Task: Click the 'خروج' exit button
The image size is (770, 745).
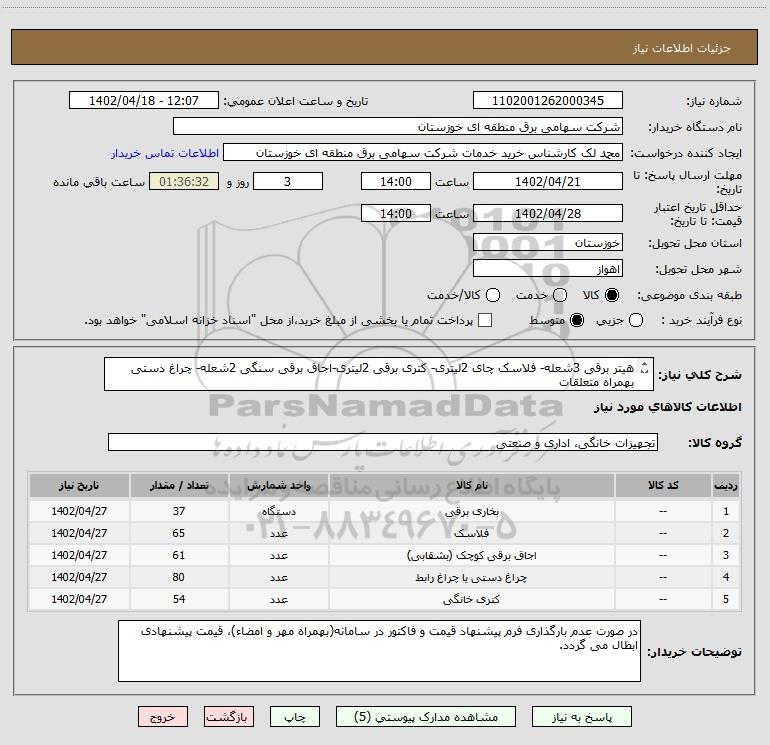Action: [x=162, y=717]
